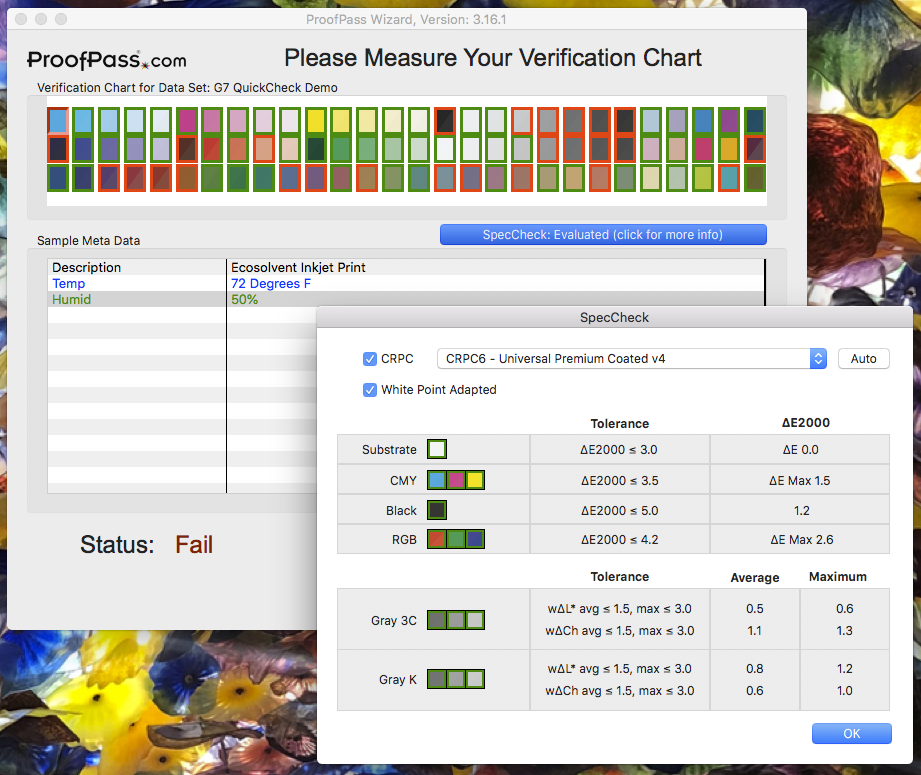
Task: Select the Humid row label
Action: click(72, 299)
